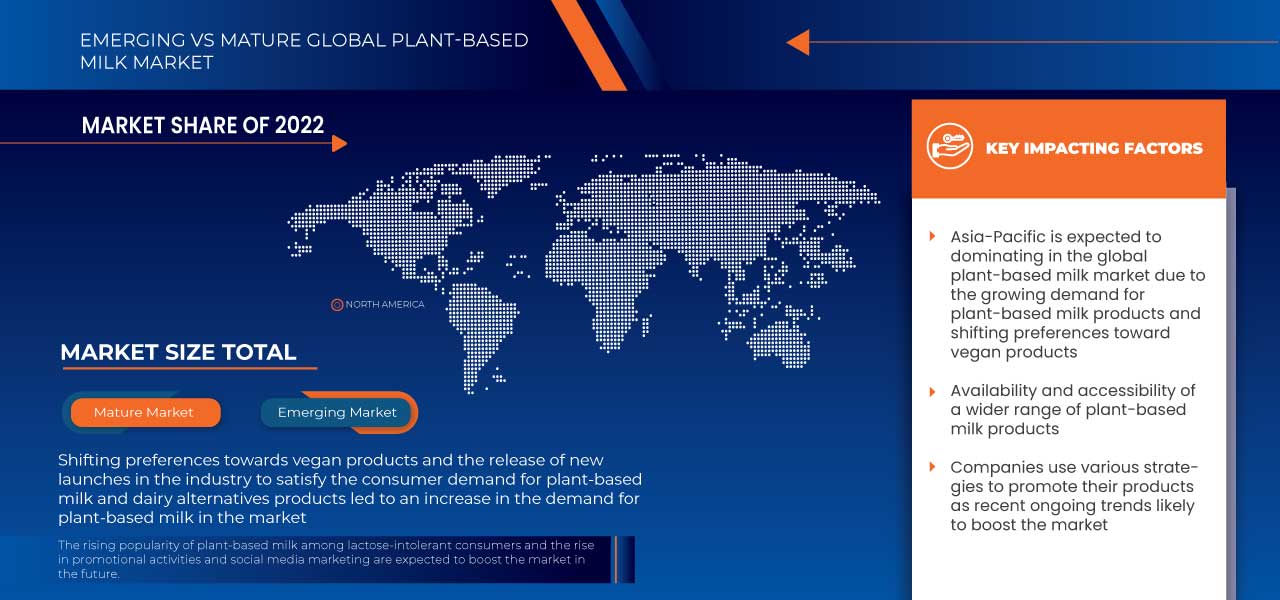This screenshot has height=600, width=1280.
Task: Expand the Availability and accessibility bullet arrow
Action: (933, 391)
